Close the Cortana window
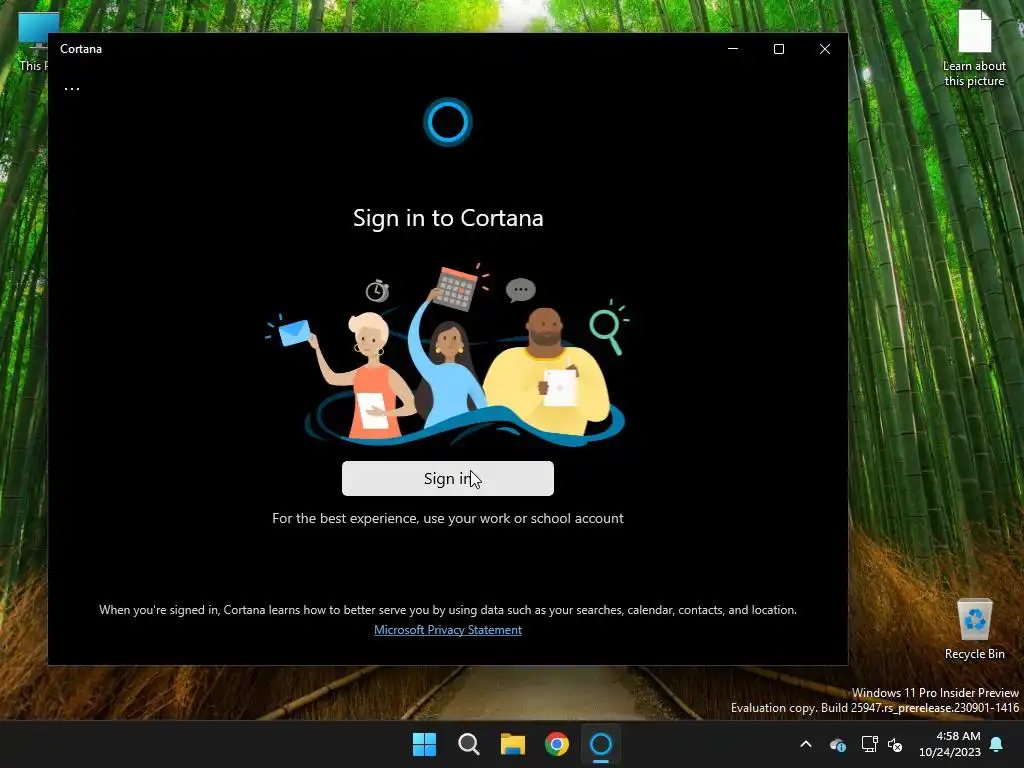Screen dimensions: 1024x768 pyautogui.click(x=825, y=49)
